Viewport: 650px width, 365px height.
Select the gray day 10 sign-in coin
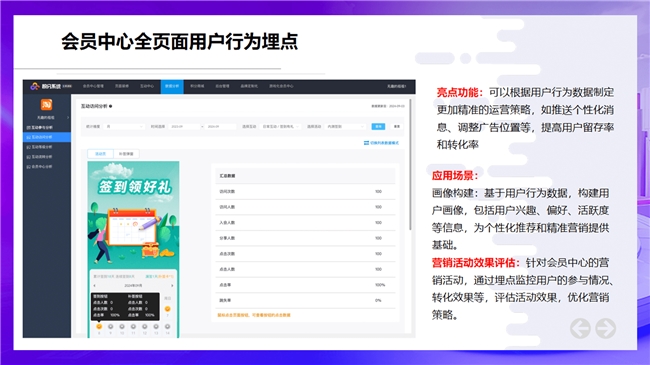(x=122, y=326)
